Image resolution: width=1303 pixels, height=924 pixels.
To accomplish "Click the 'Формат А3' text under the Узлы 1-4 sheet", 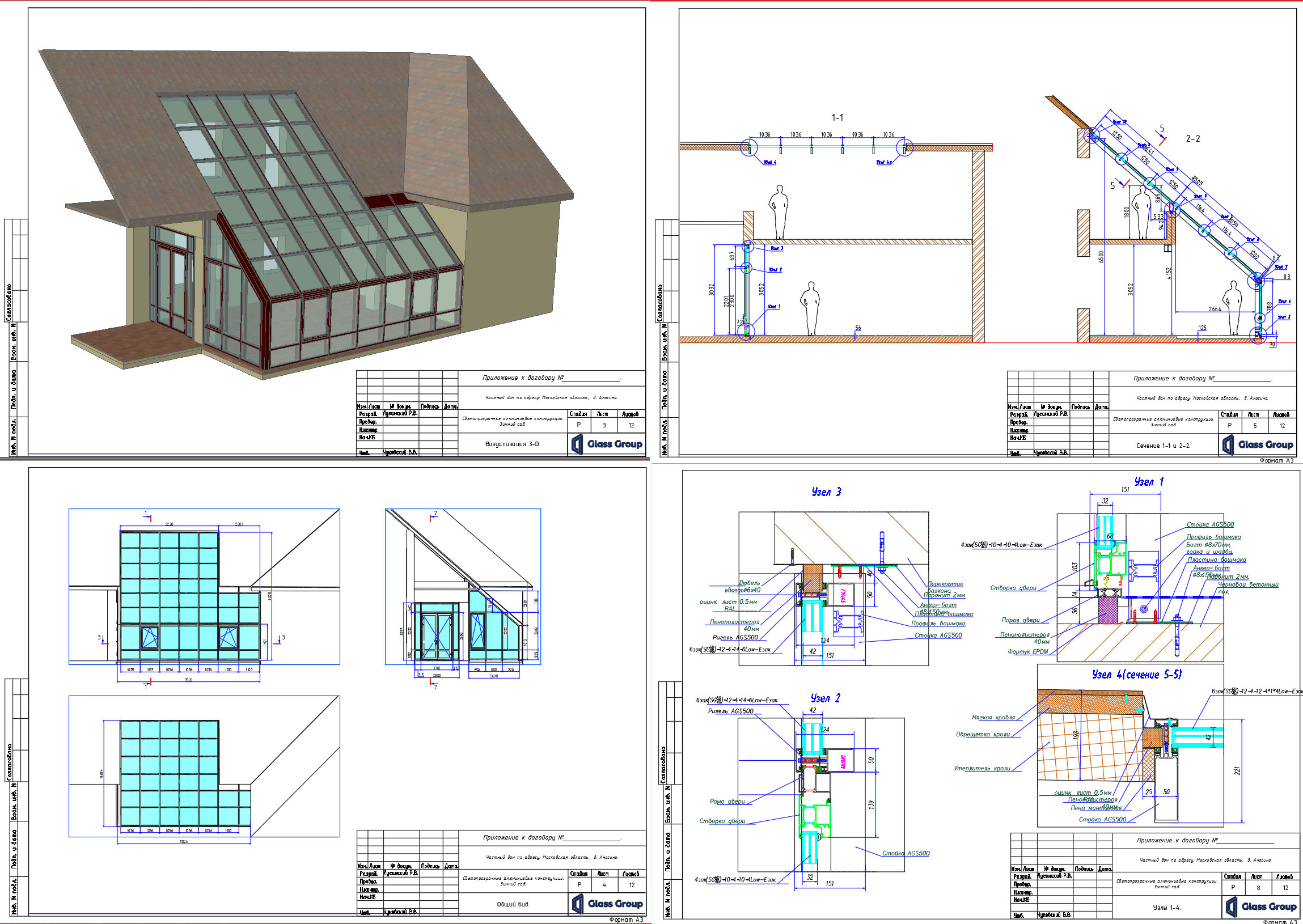I will coord(1280,921).
